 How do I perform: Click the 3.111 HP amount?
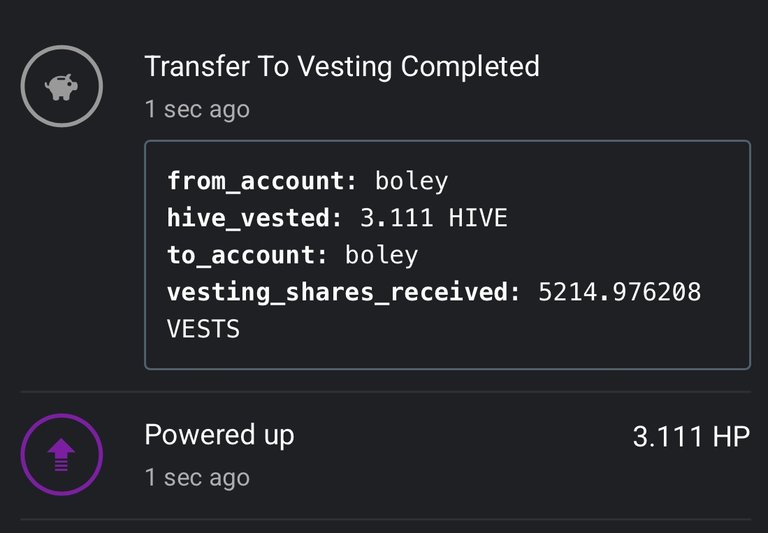(691, 436)
